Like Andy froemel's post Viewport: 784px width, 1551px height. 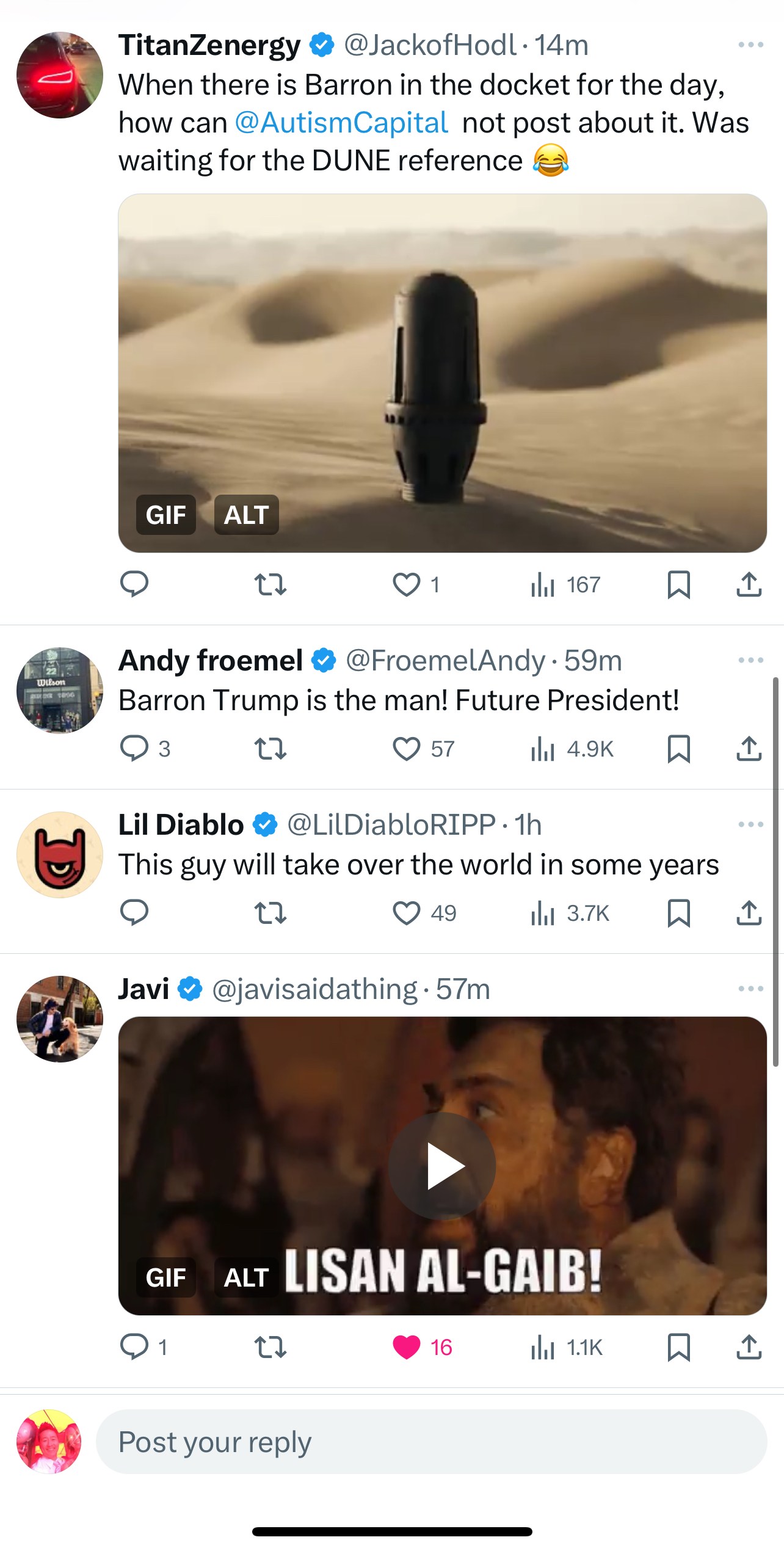pyautogui.click(x=407, y=749)
